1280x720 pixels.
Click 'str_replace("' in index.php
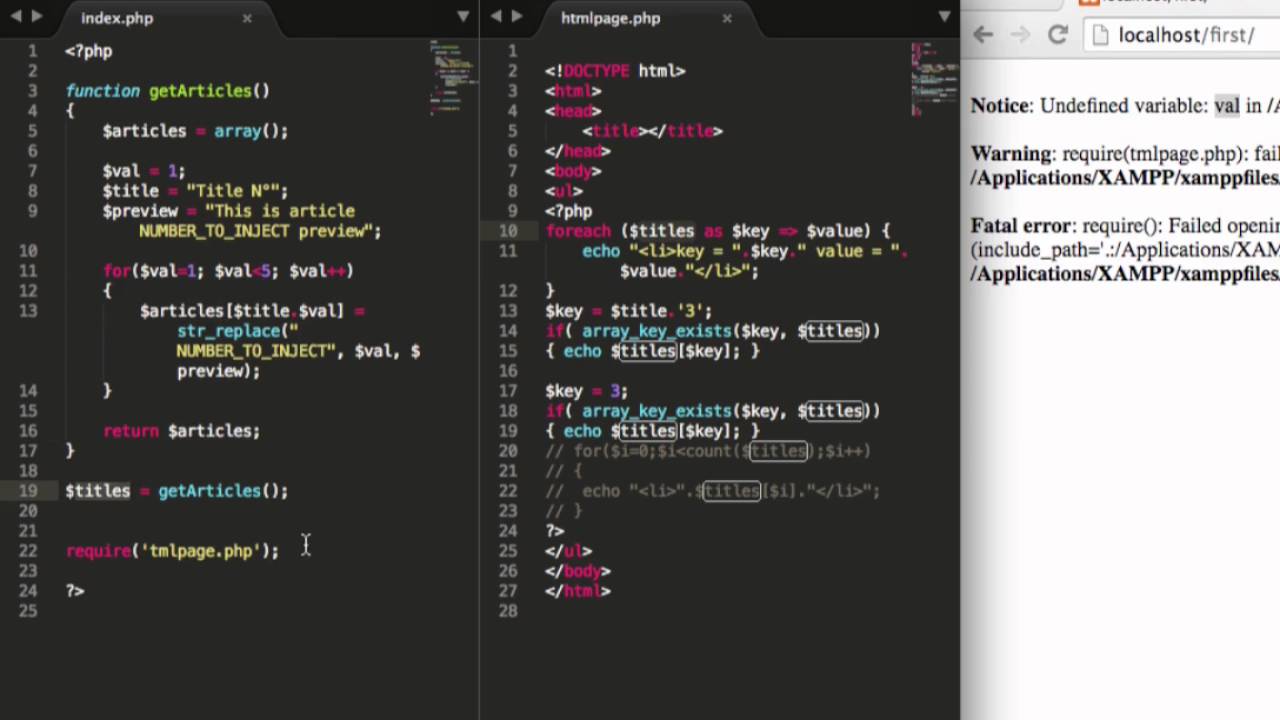point(238,331)
